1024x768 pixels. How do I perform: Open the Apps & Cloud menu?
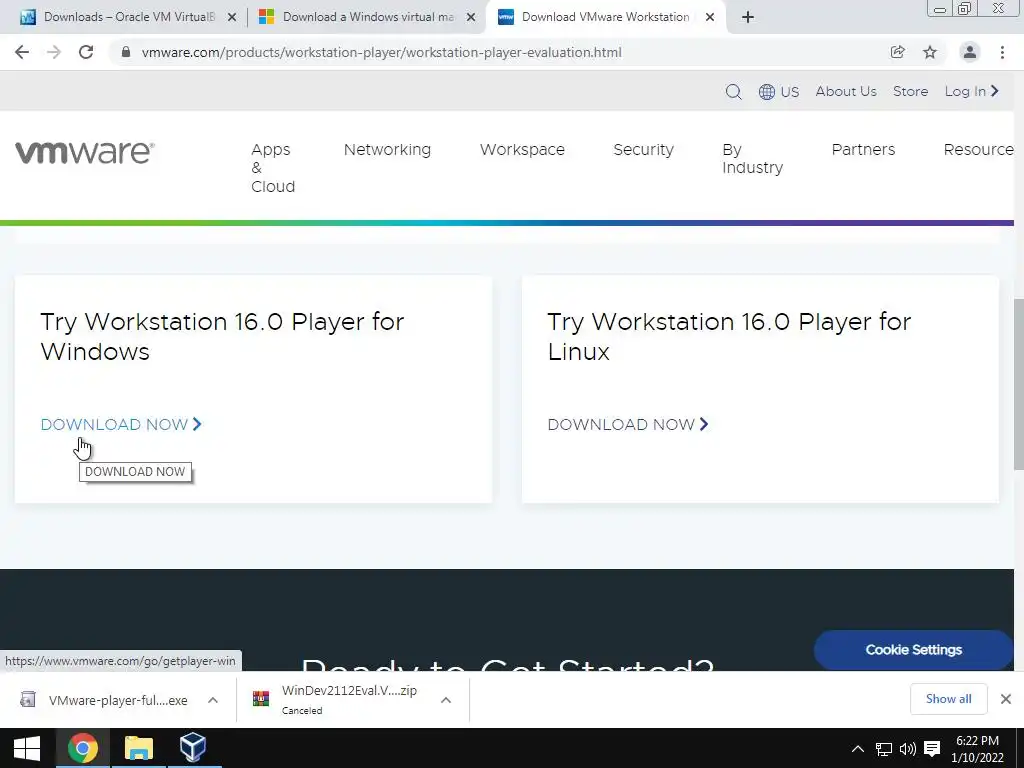[273, 168]
